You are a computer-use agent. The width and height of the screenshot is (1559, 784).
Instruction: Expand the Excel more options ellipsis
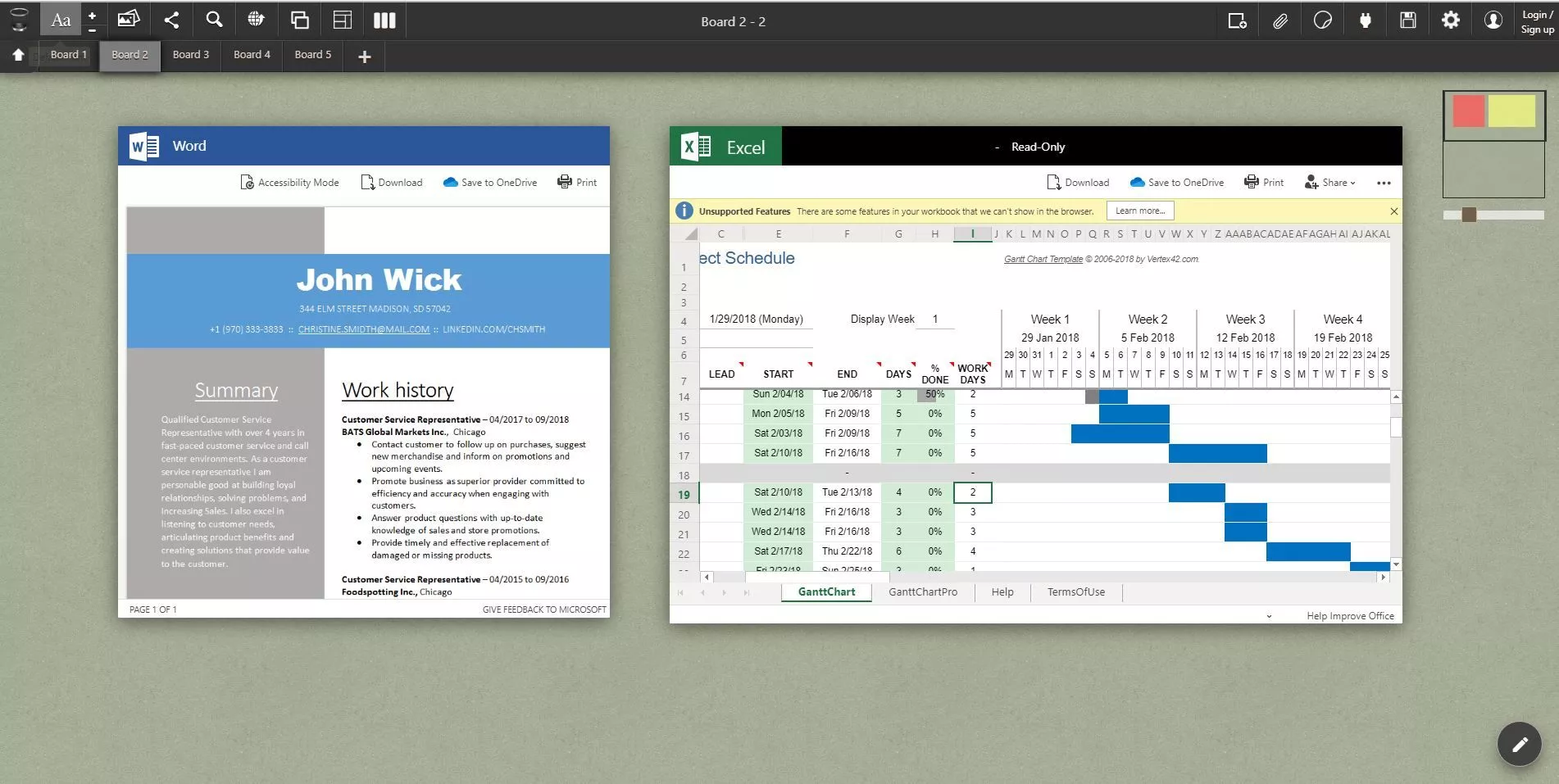tap(1384, 183)
